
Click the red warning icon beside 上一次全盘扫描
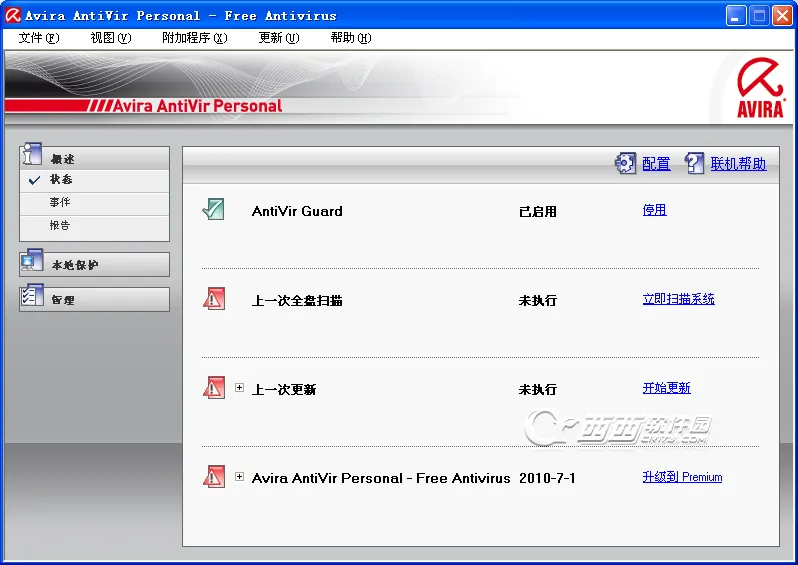[213, 299]
